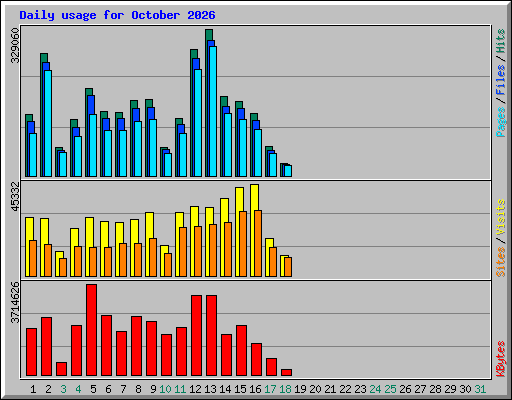Select the red KBytes bar for day 12

coord(197,335)
